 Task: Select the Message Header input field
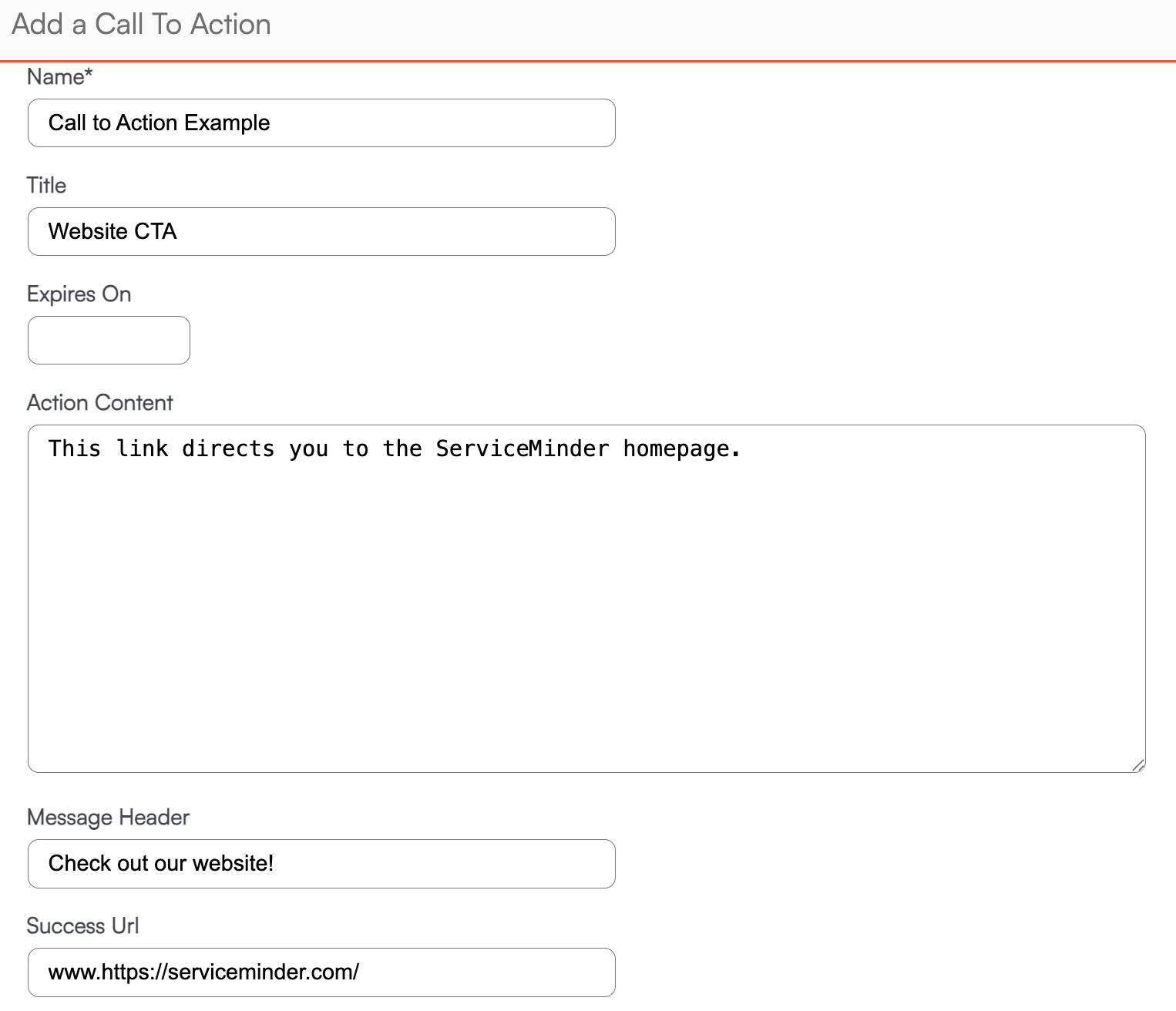click(x=321, y=864)
